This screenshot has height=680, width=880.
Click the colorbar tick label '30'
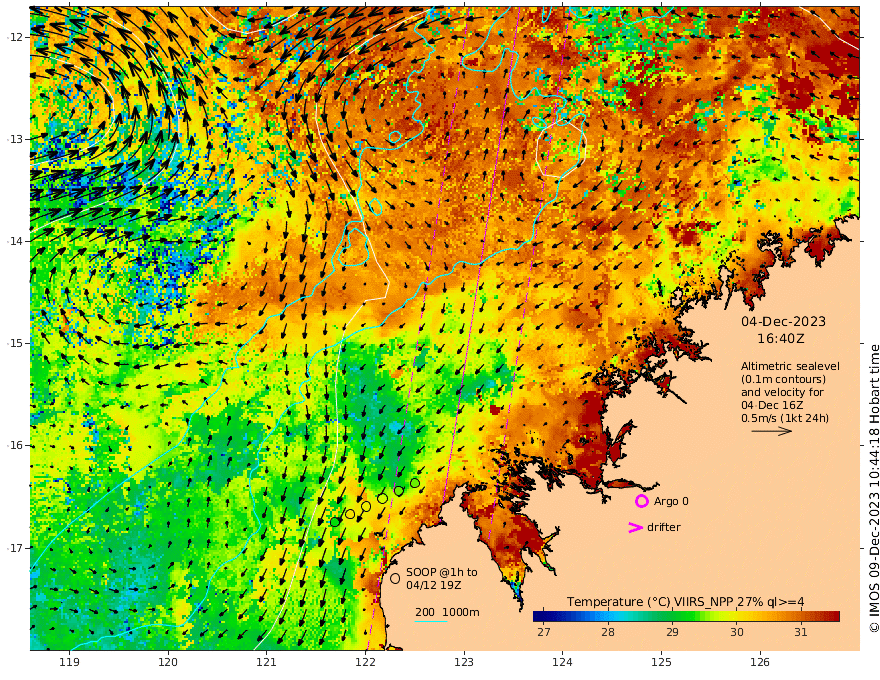[736, 632]
